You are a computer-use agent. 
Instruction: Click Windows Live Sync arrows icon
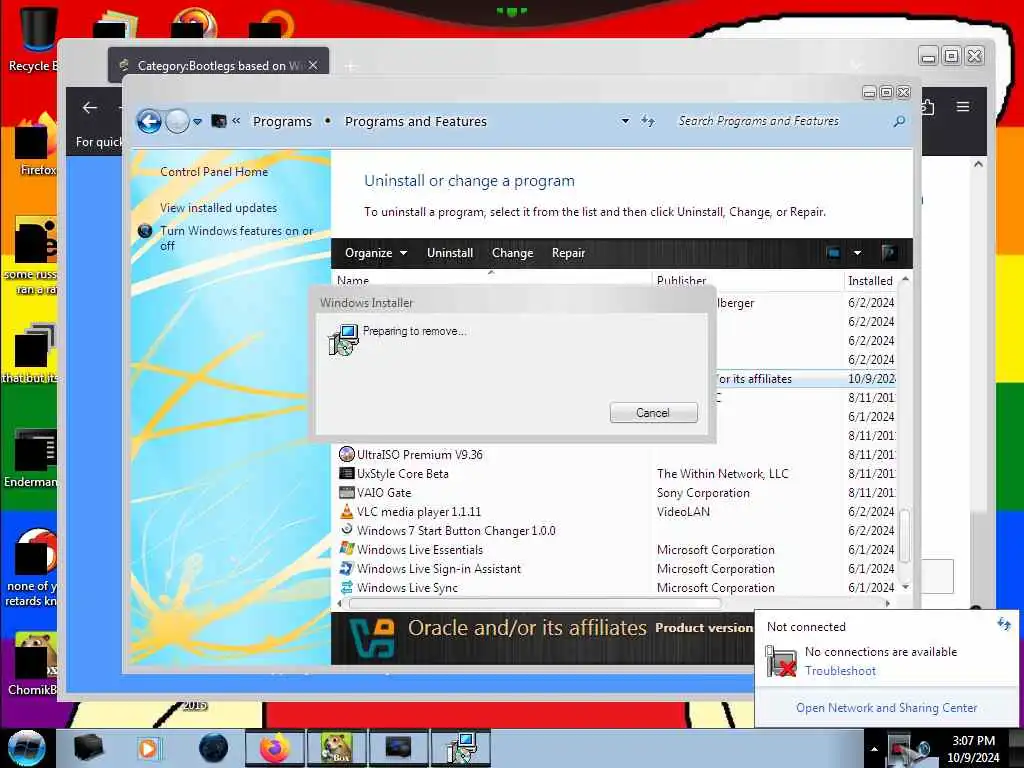pyautogui.click(x=347, y=587)
